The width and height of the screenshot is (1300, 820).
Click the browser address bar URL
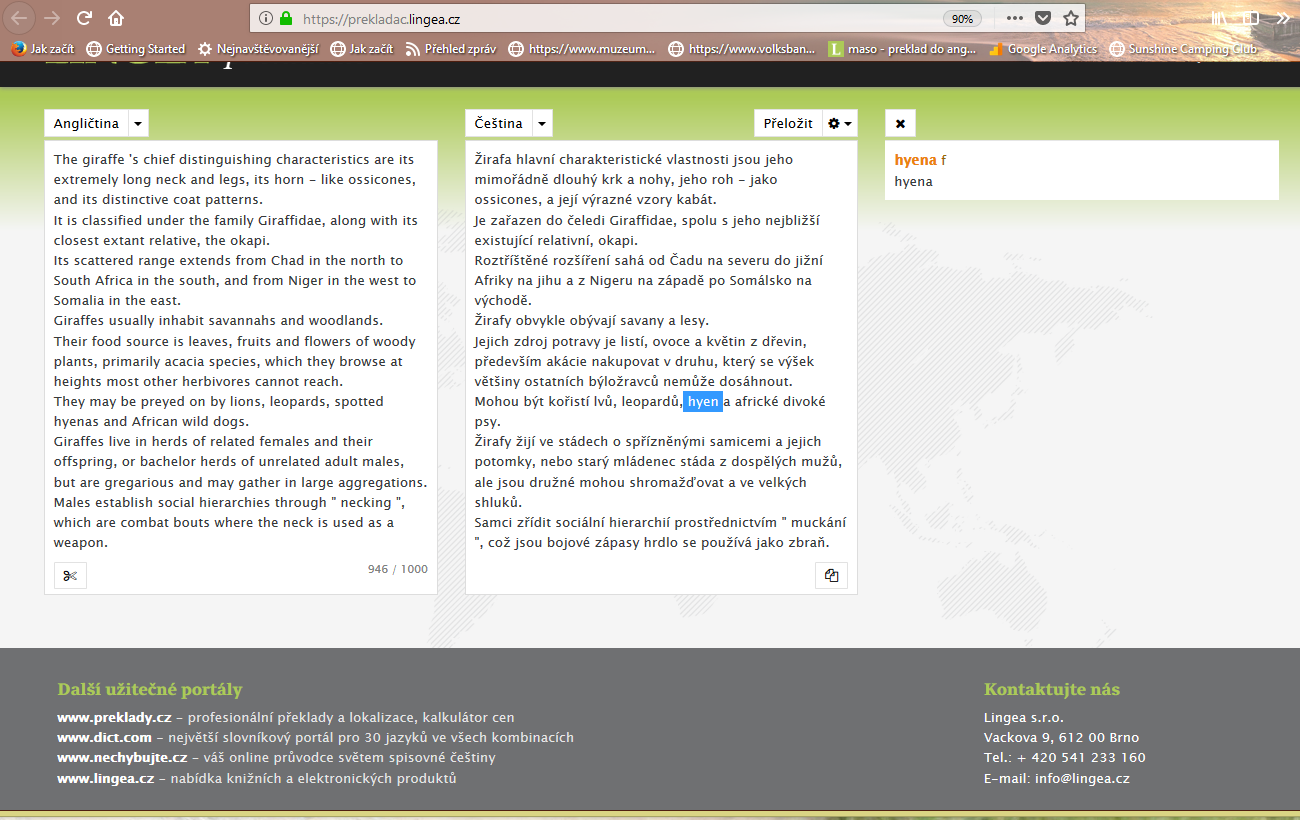600,18
